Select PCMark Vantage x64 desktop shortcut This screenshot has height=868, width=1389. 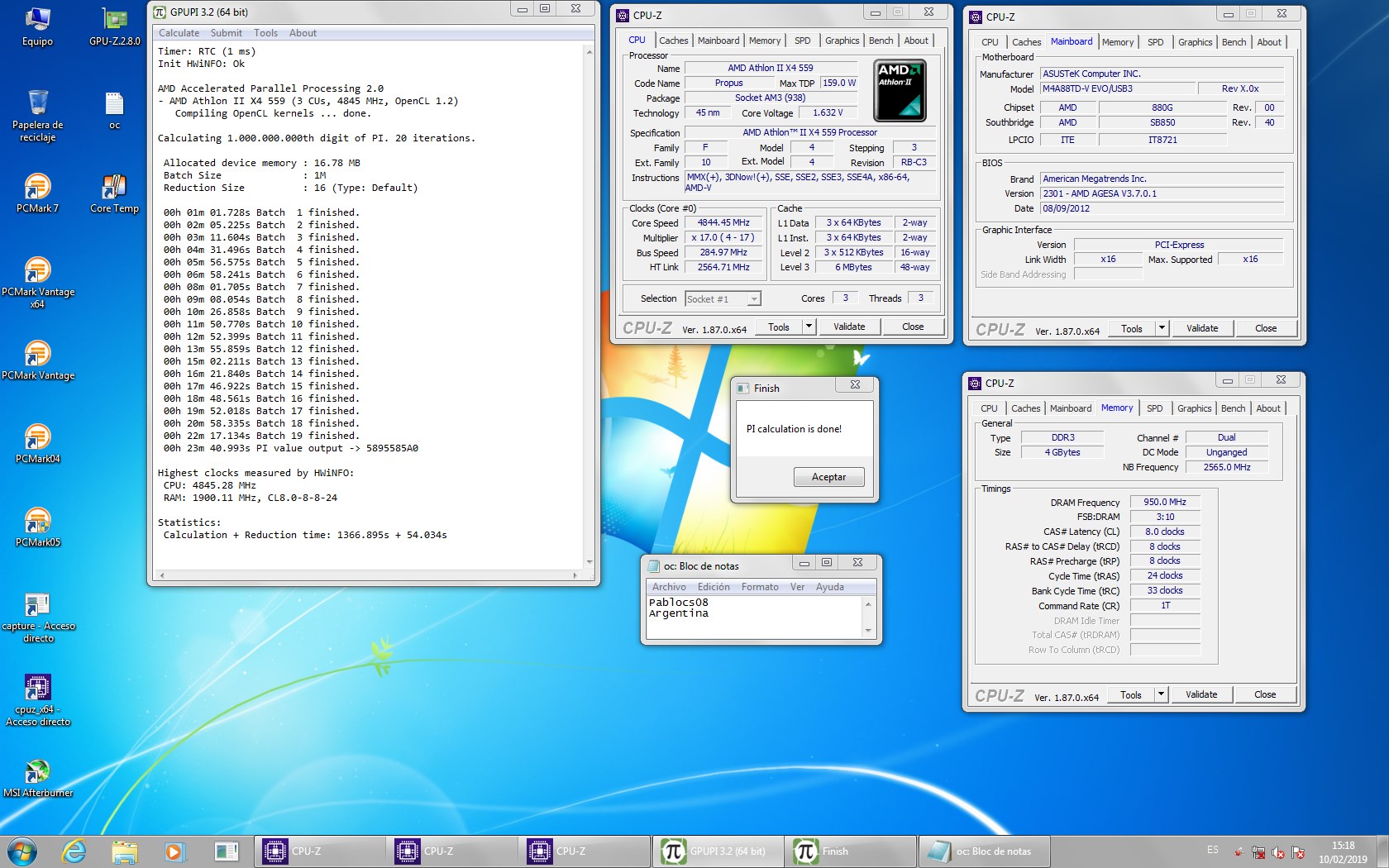point(37,283)
